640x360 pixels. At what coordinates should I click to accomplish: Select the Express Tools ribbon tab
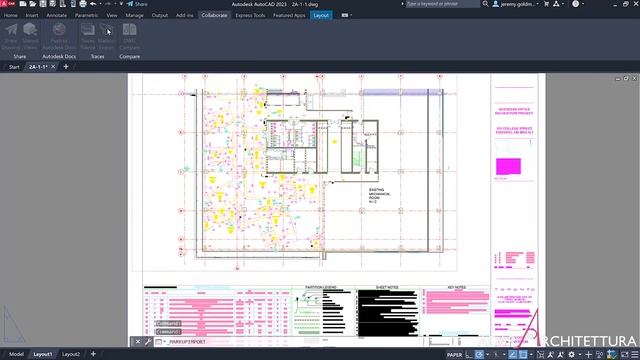[x=250, y=15]
